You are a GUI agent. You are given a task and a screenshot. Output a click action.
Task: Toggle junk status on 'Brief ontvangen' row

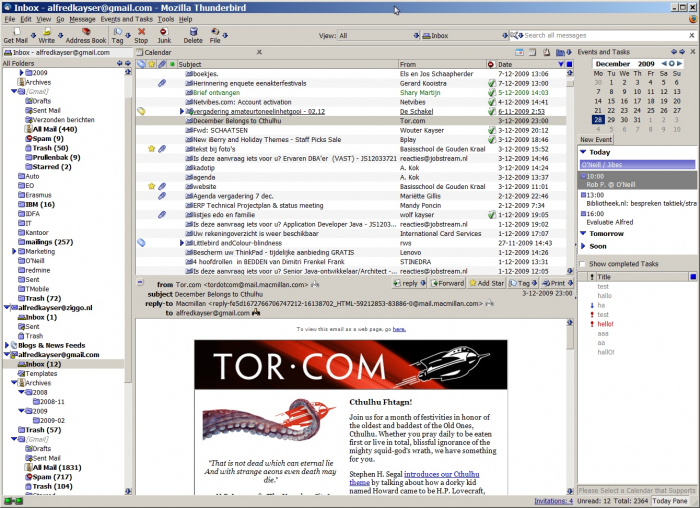tap(491, 92)
